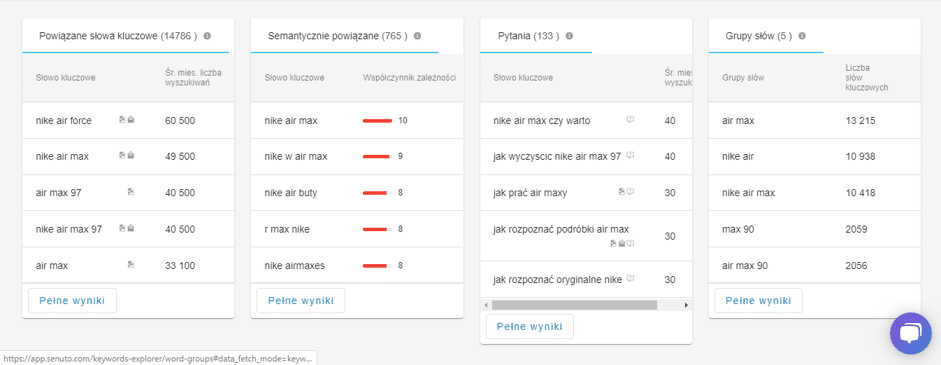Open Pełne wyniki for Powiązane słowa kluczowe
Image resolution: width=941 pixels, height=365 pixels.
click(72, 301)
